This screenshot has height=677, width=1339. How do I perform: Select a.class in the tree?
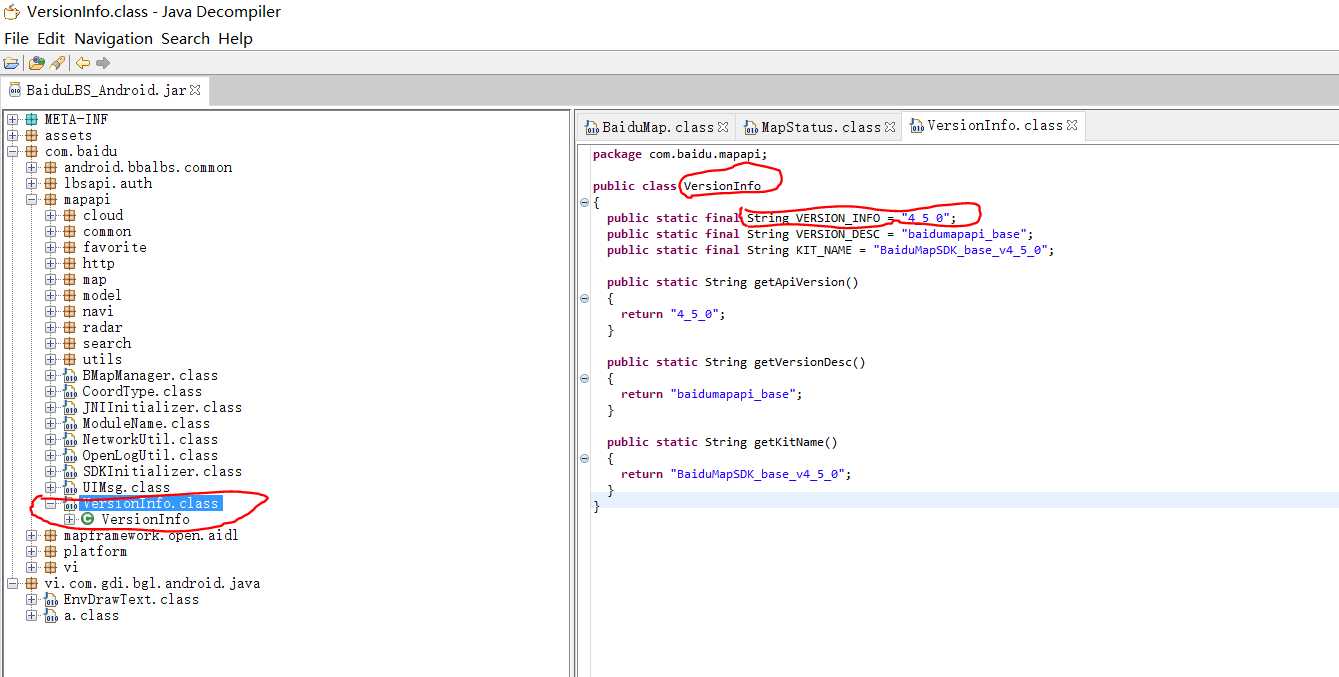click(91, 615)
